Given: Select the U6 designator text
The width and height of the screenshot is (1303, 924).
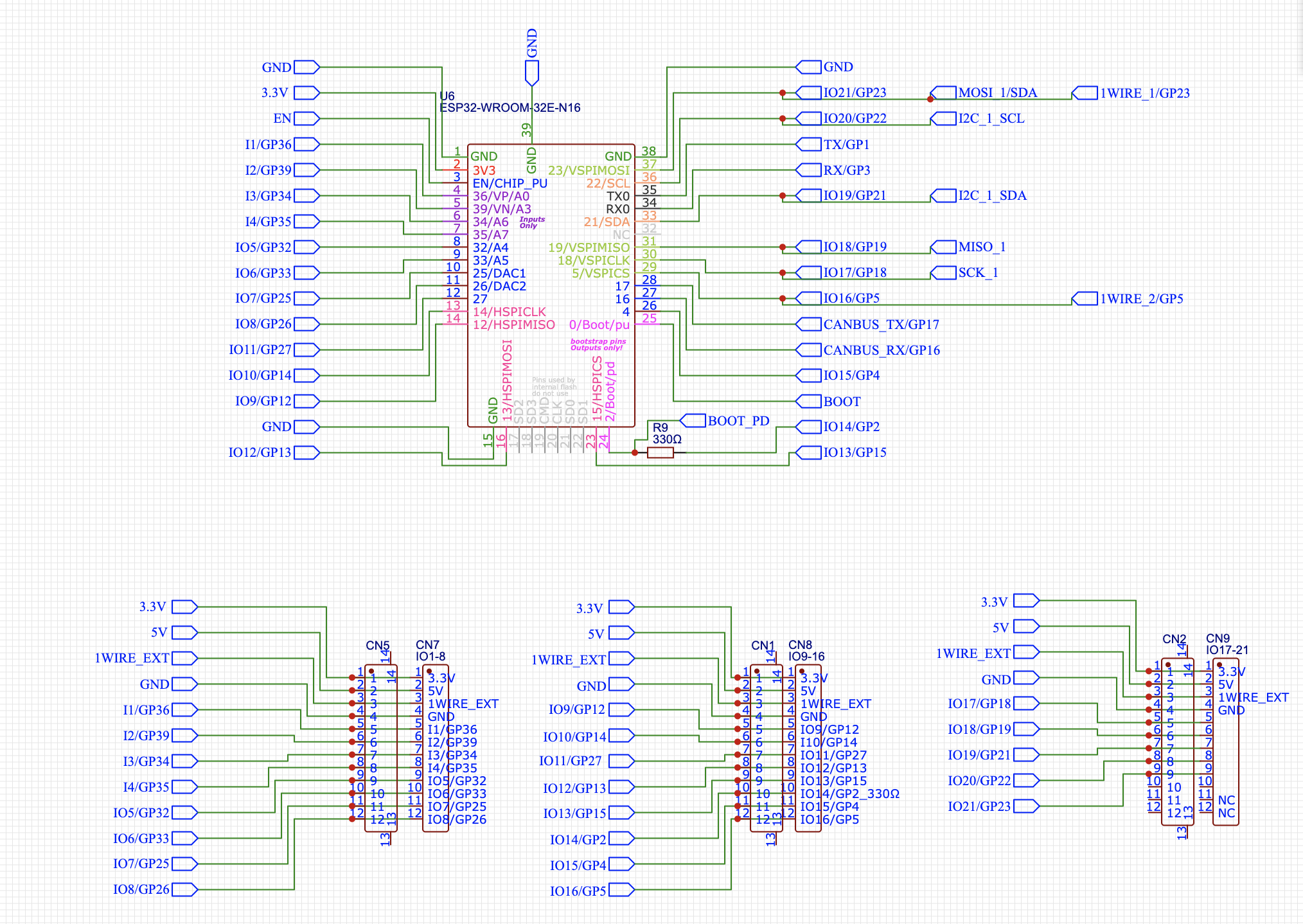Looking at the screenshot, I should (x=447, y=96).
